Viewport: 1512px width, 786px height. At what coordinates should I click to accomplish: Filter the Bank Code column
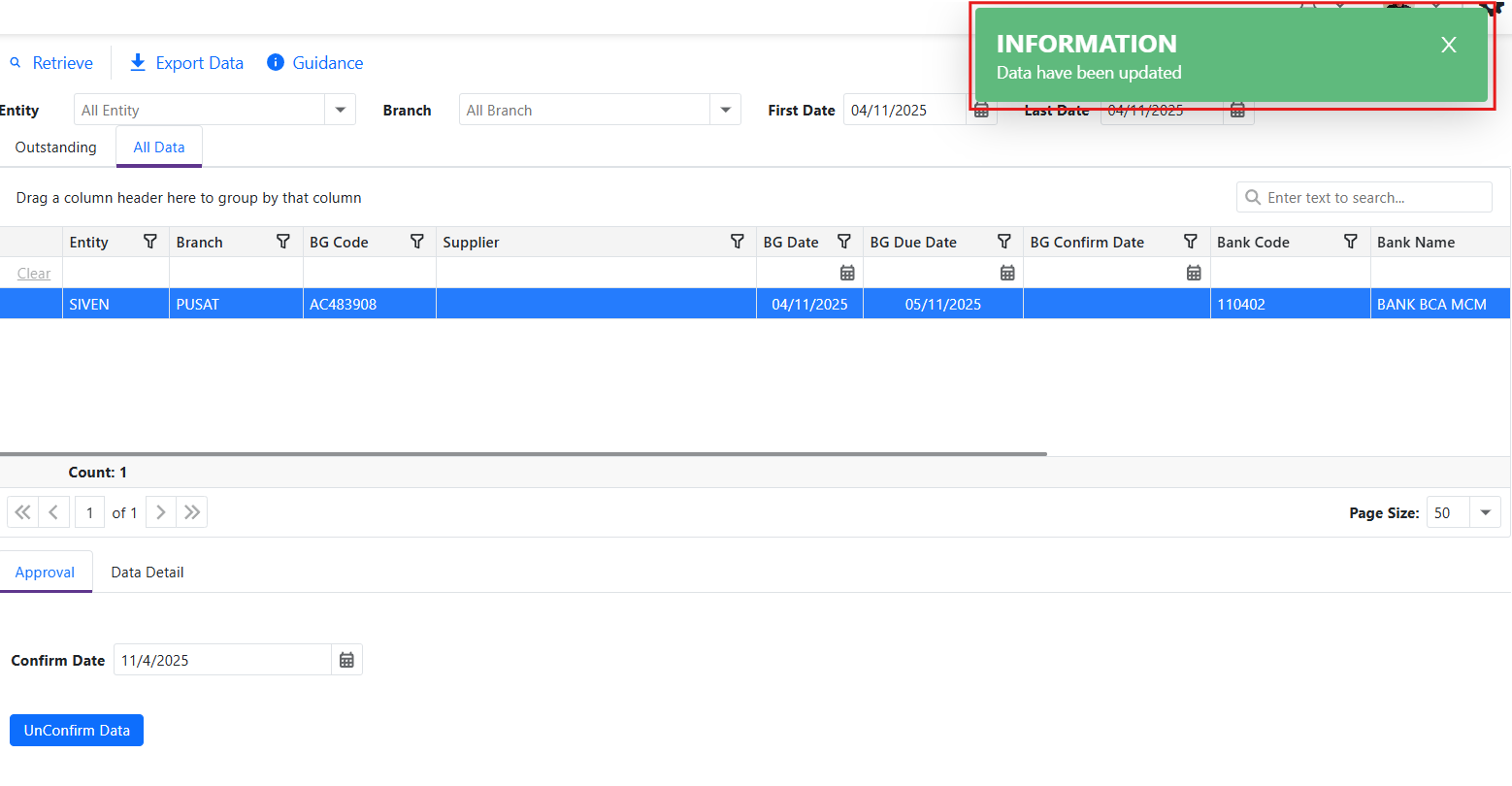[1351, 242]
